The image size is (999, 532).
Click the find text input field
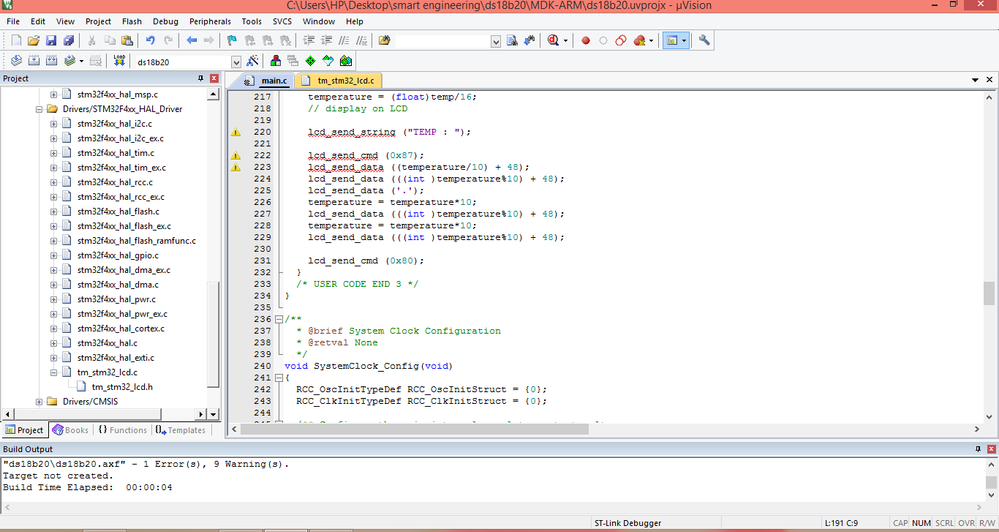(443, 41)
